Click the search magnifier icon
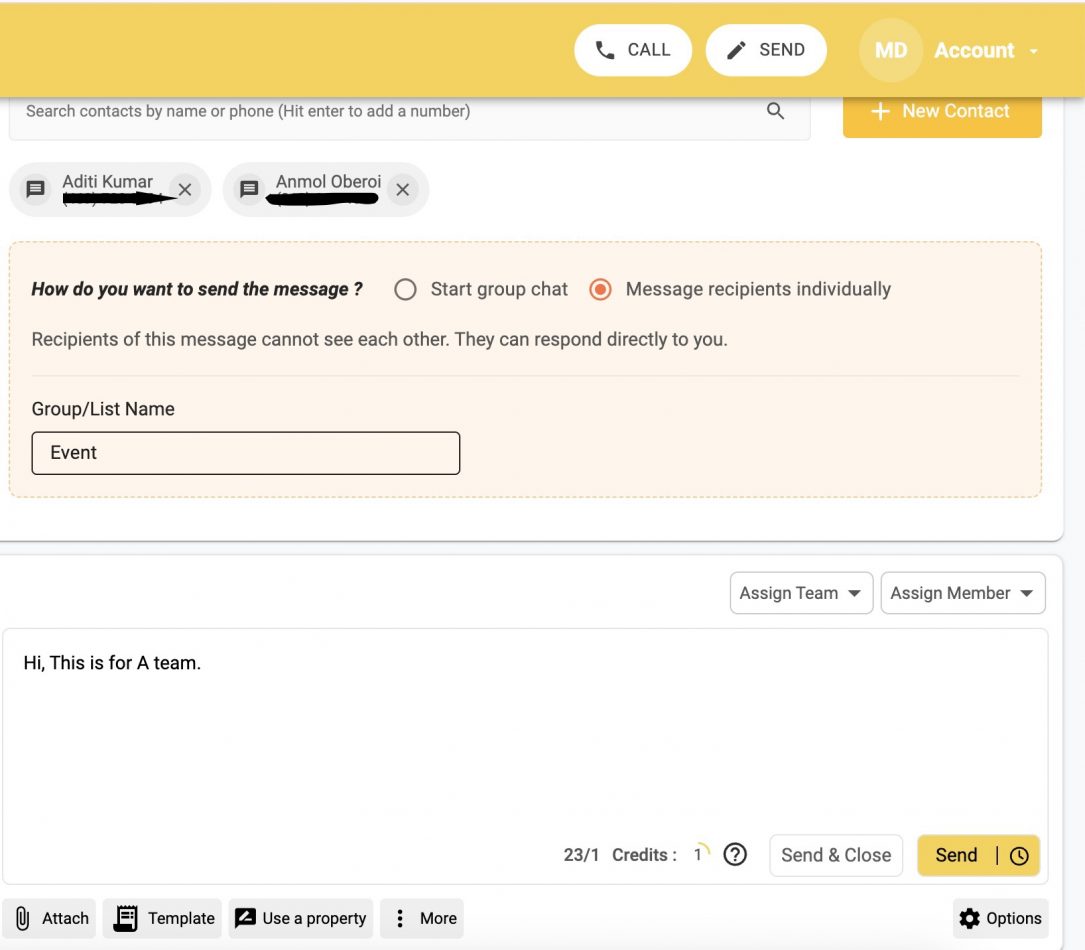Image resolution: width=1085 pixels, height=950 pixels. [775, 111]
